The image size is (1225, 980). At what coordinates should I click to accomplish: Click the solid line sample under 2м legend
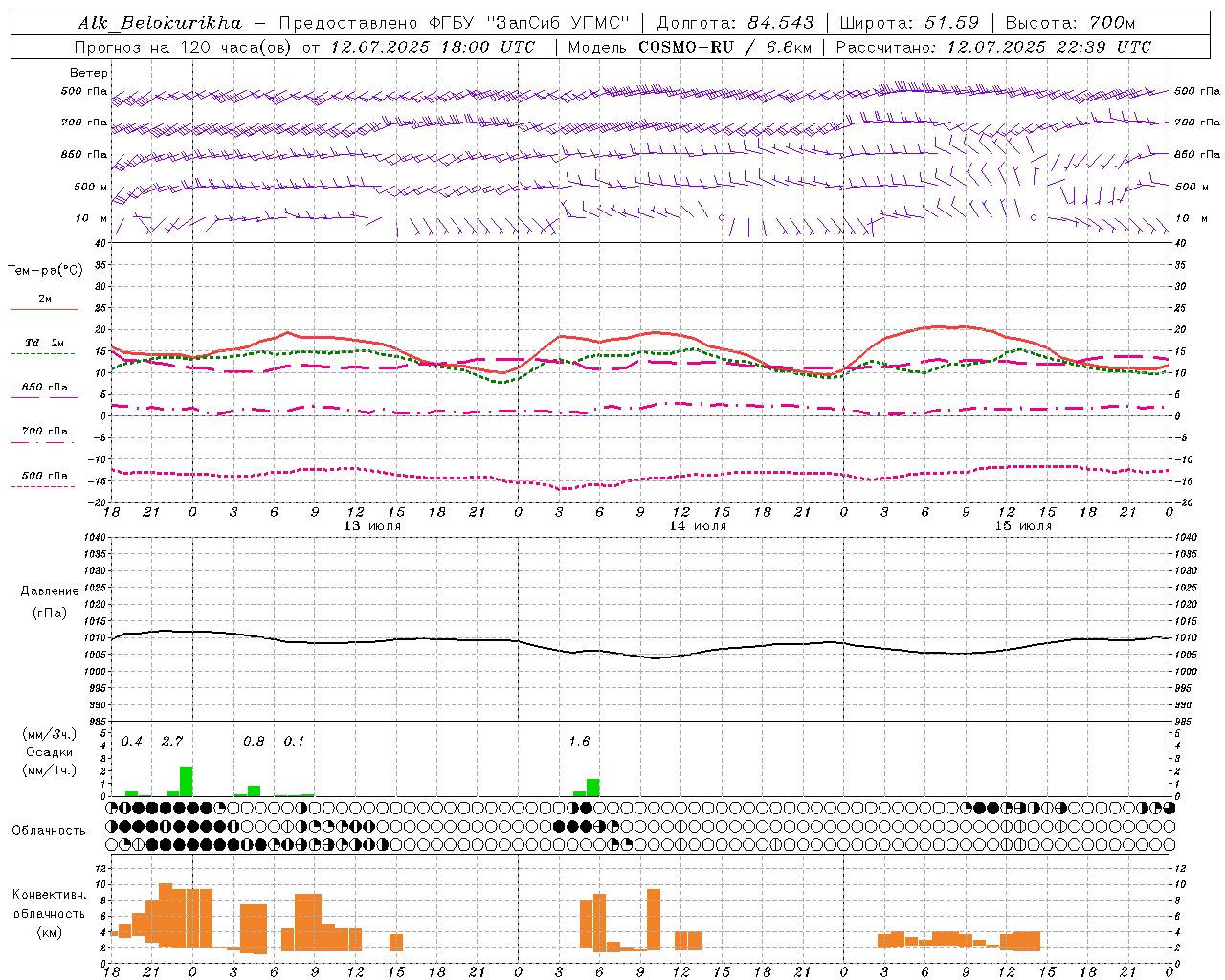click(x=44, y=310)
